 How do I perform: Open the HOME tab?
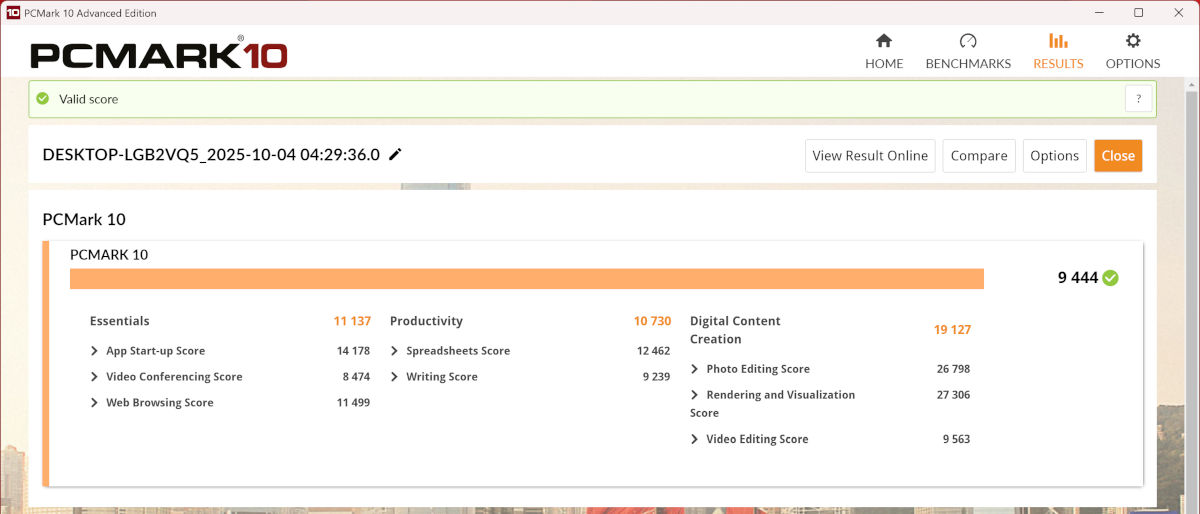coord(884,50)
